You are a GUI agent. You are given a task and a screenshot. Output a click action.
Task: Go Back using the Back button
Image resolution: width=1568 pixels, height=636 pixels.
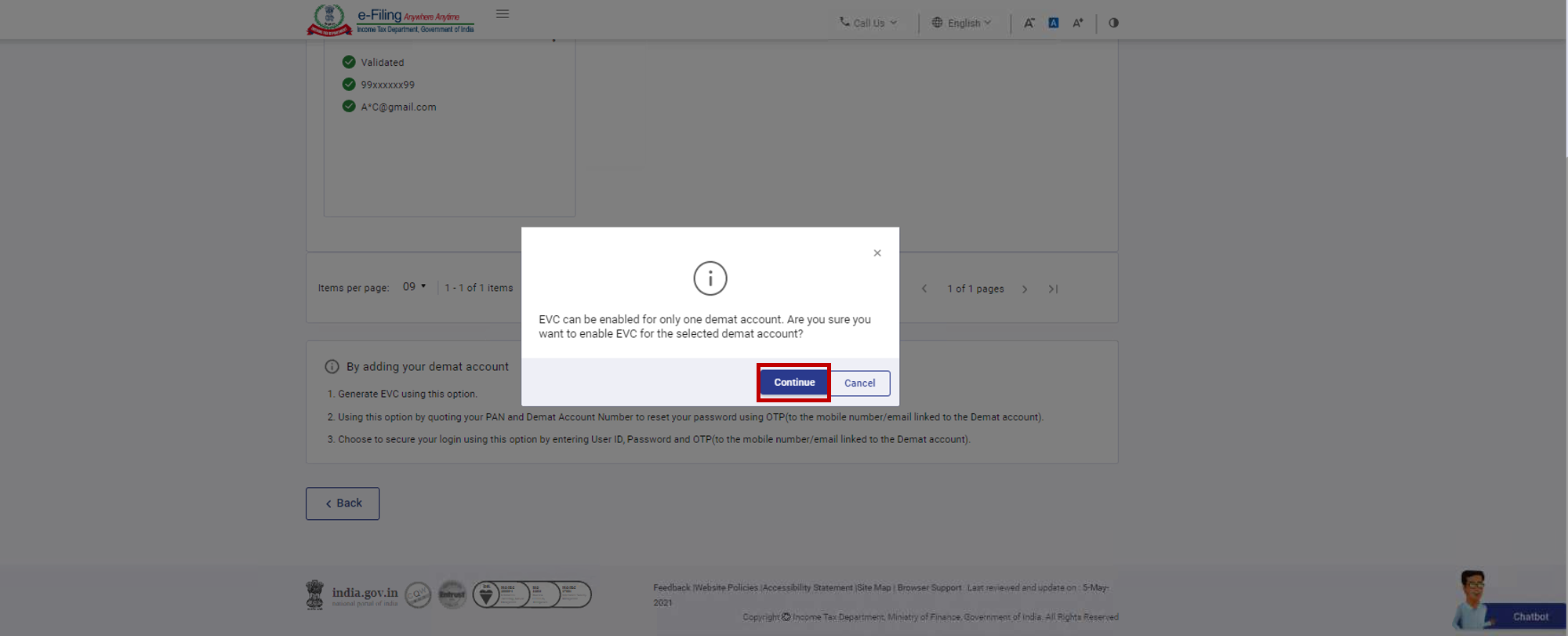point(343,503)
